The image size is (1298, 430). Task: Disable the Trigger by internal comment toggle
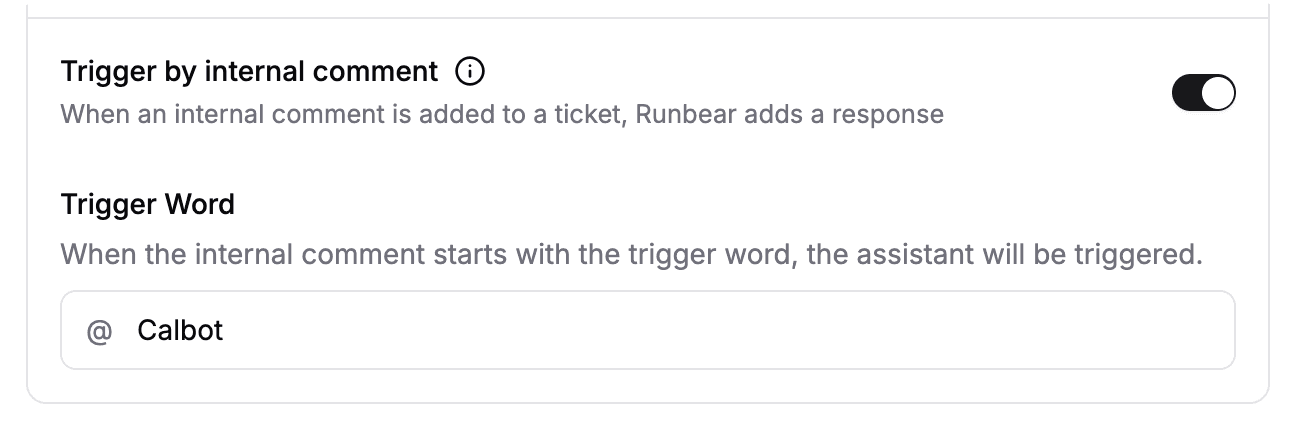pos(1203,93)
